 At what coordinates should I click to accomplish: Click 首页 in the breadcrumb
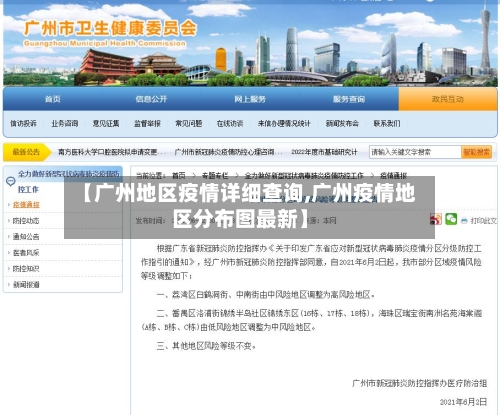pos(178,175)
